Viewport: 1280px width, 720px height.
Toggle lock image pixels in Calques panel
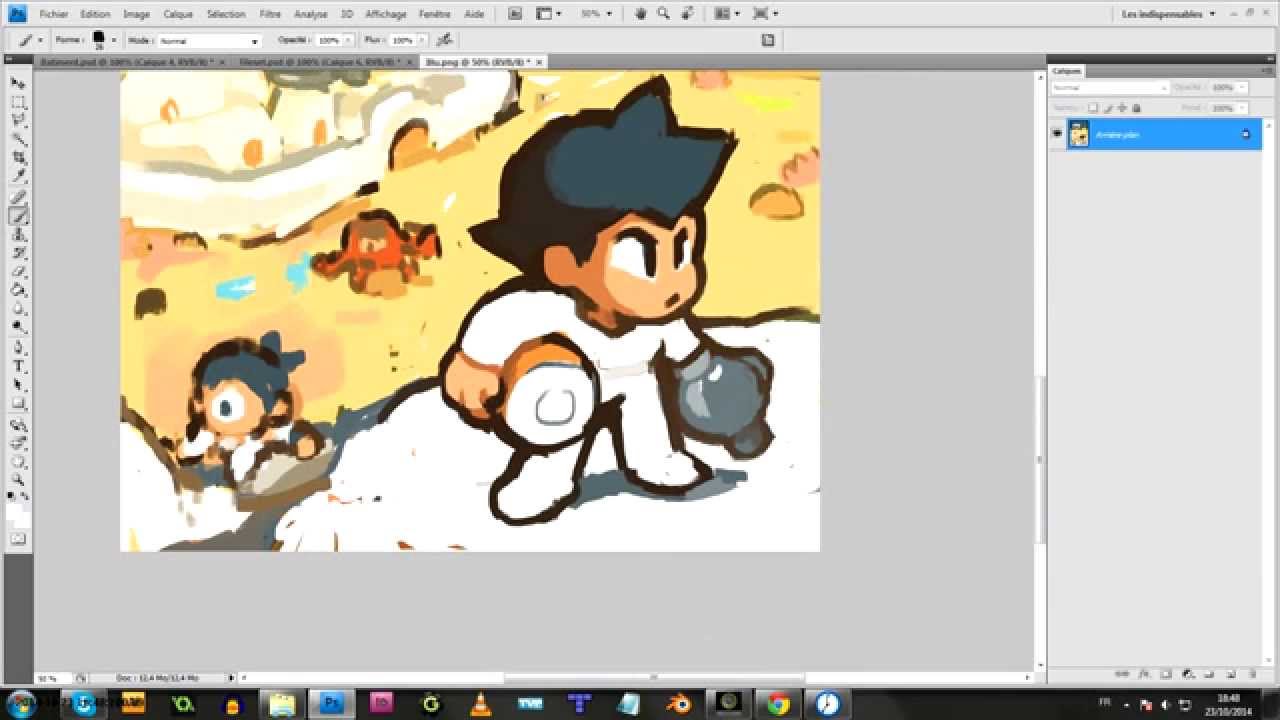point(1107,108)
